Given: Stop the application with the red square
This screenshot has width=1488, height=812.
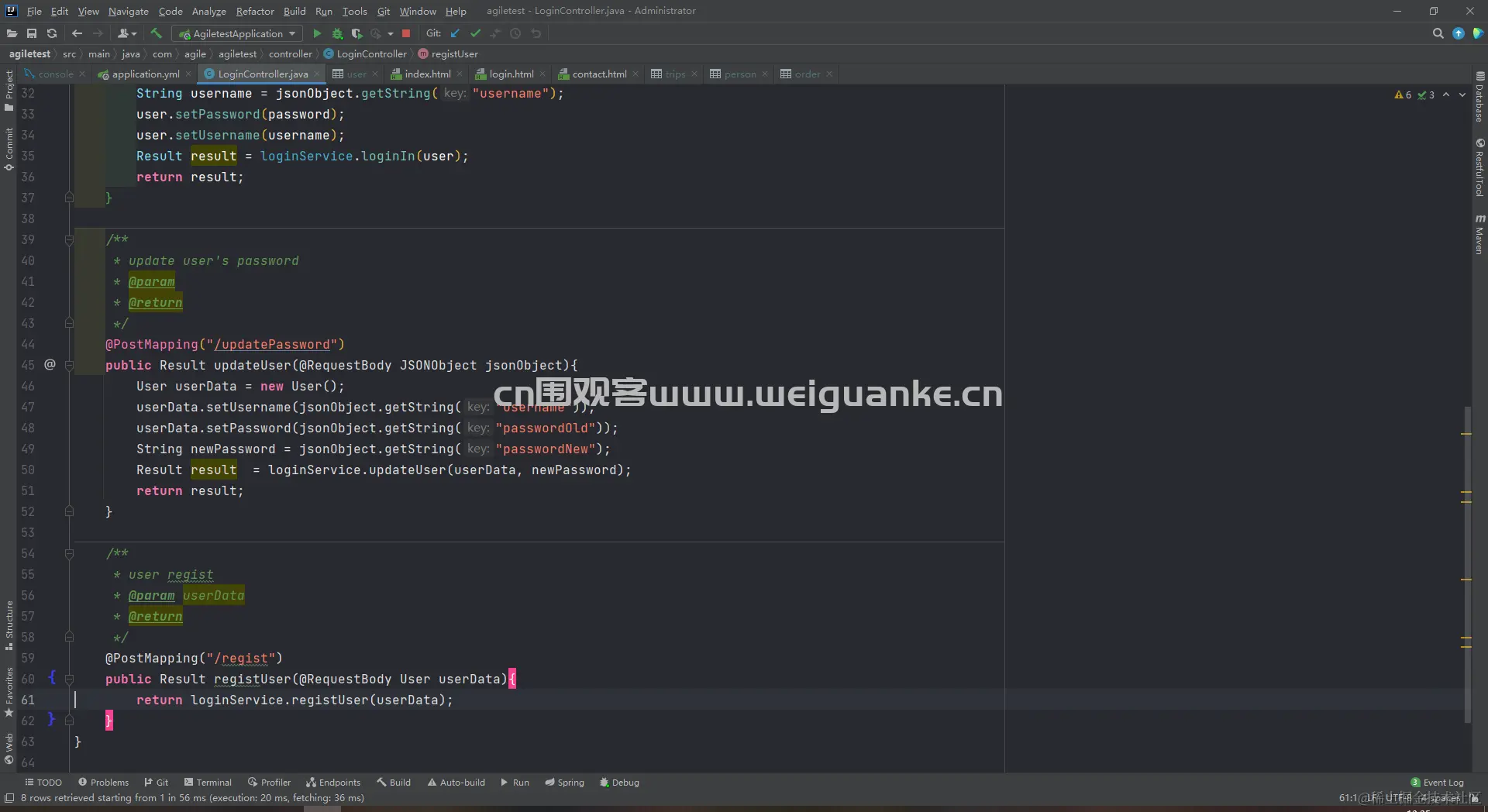Looking at the screenshot, I should tap(405, 33).
